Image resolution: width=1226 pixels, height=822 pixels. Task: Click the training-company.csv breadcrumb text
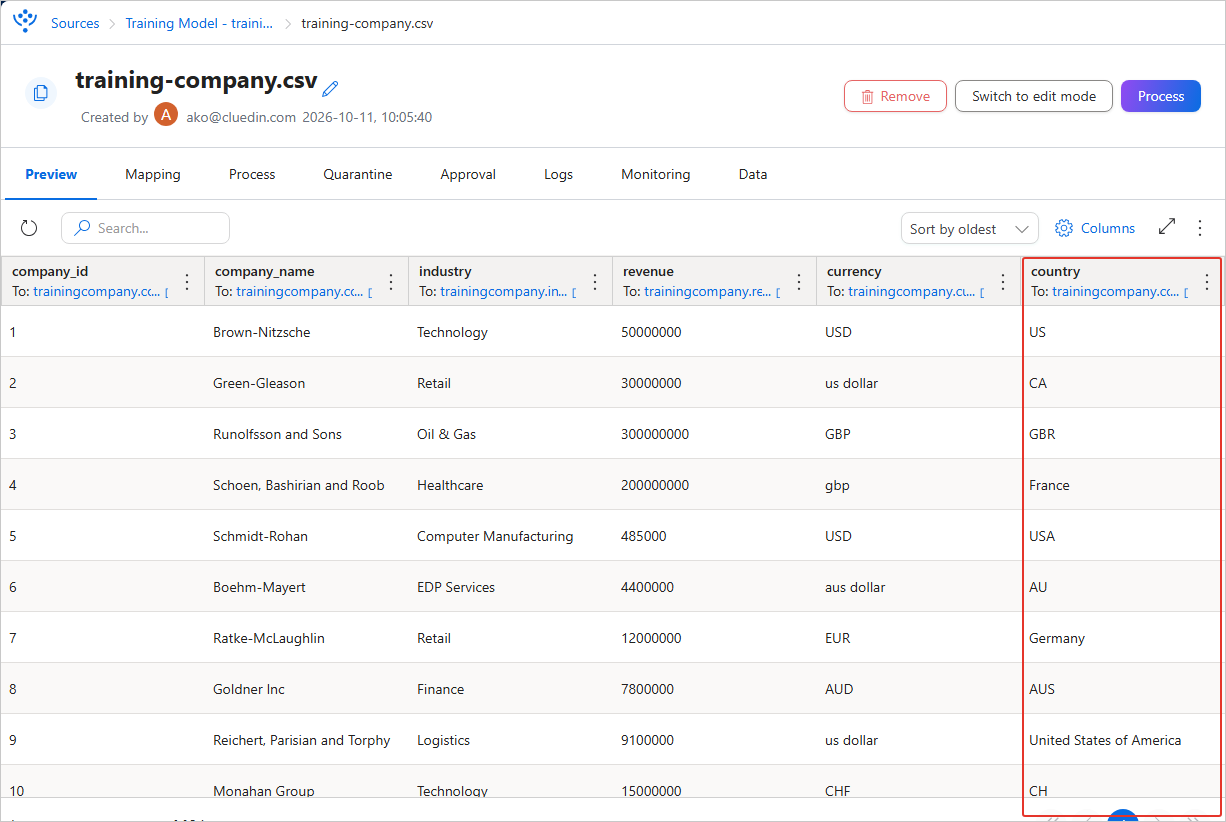[x=368, y=23]
